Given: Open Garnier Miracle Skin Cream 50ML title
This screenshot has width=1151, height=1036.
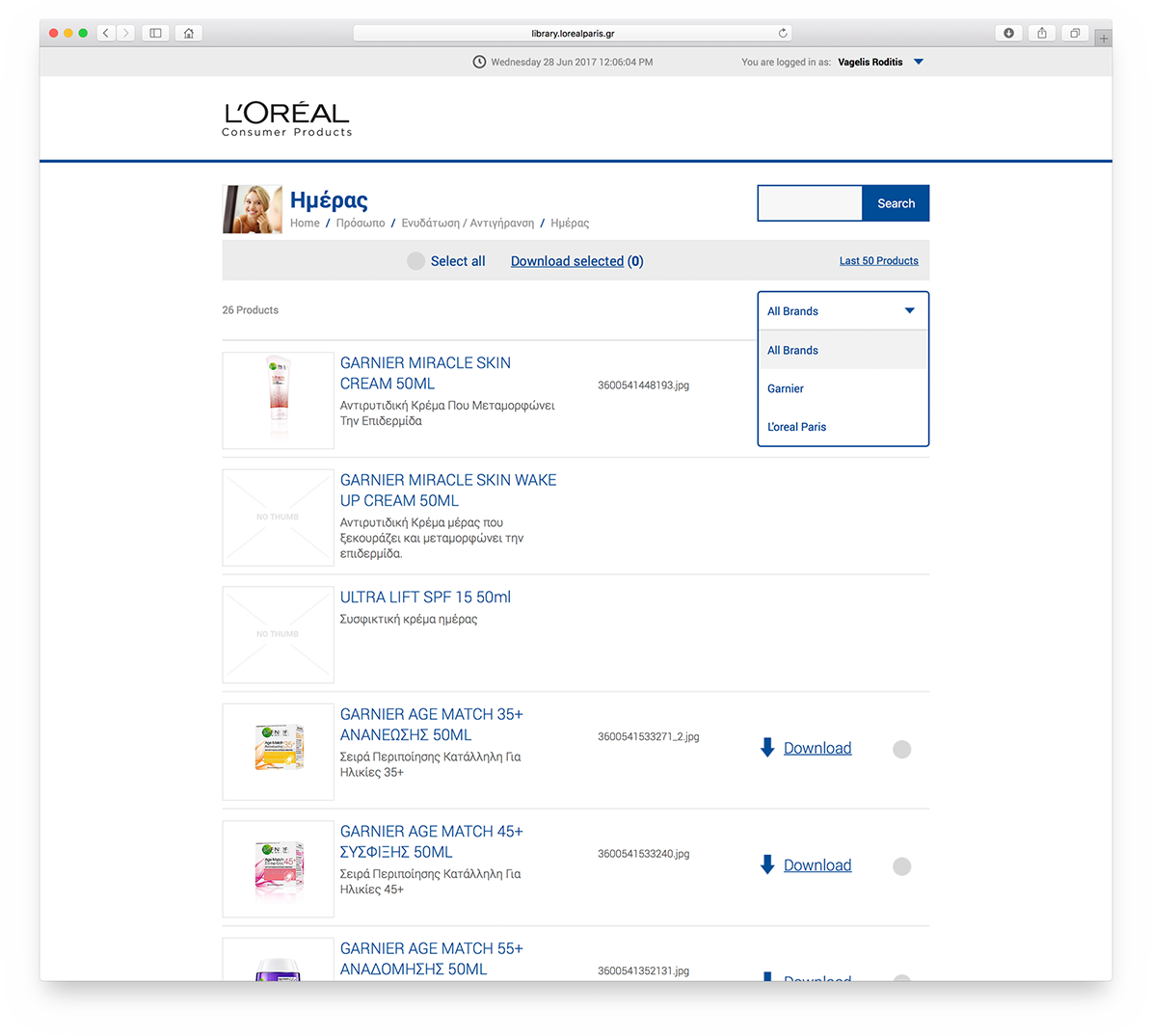Looking at the screenshot, I should click(425, 374).
